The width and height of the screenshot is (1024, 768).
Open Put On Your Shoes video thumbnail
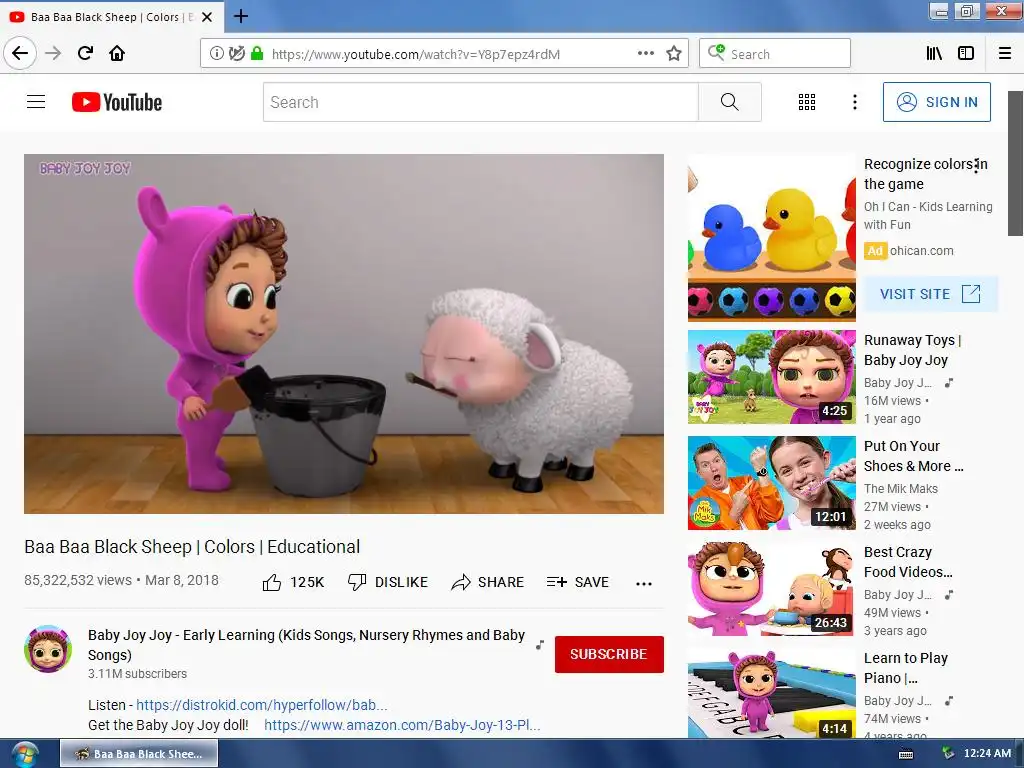[x=771, y=483]
